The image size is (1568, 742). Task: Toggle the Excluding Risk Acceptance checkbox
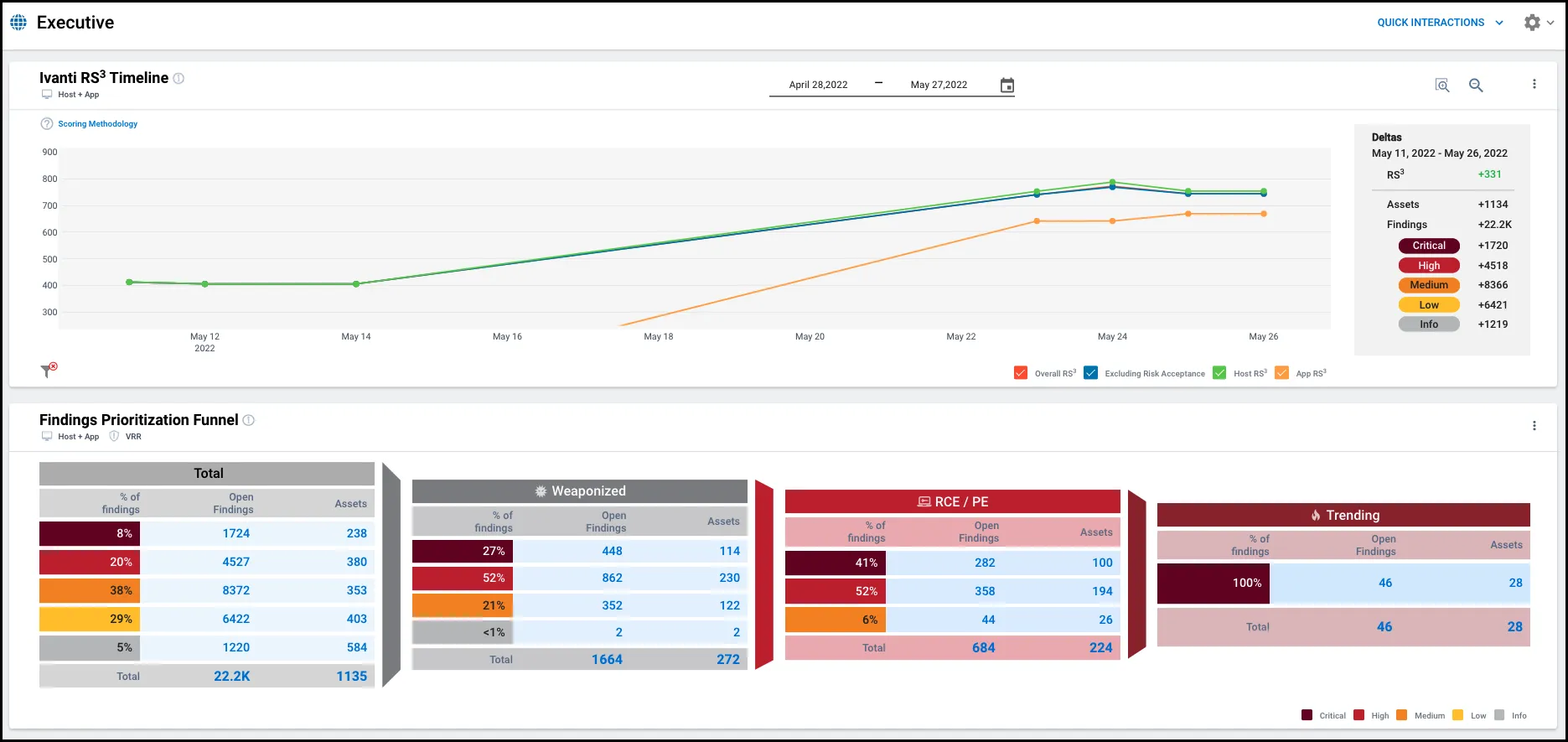point(1091,373)
